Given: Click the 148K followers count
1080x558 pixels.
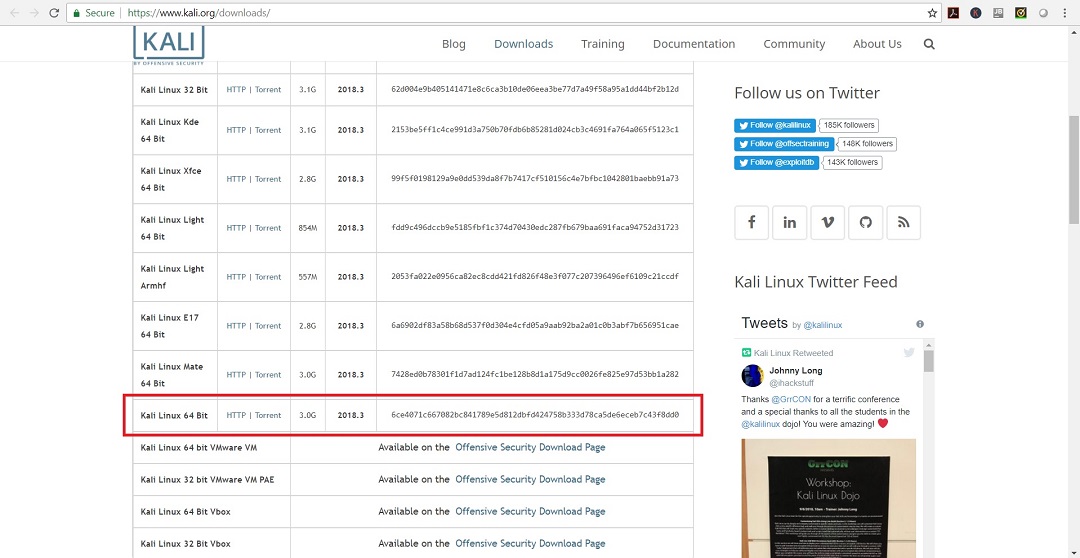Looking at the screenshot, I should [868, 144].
